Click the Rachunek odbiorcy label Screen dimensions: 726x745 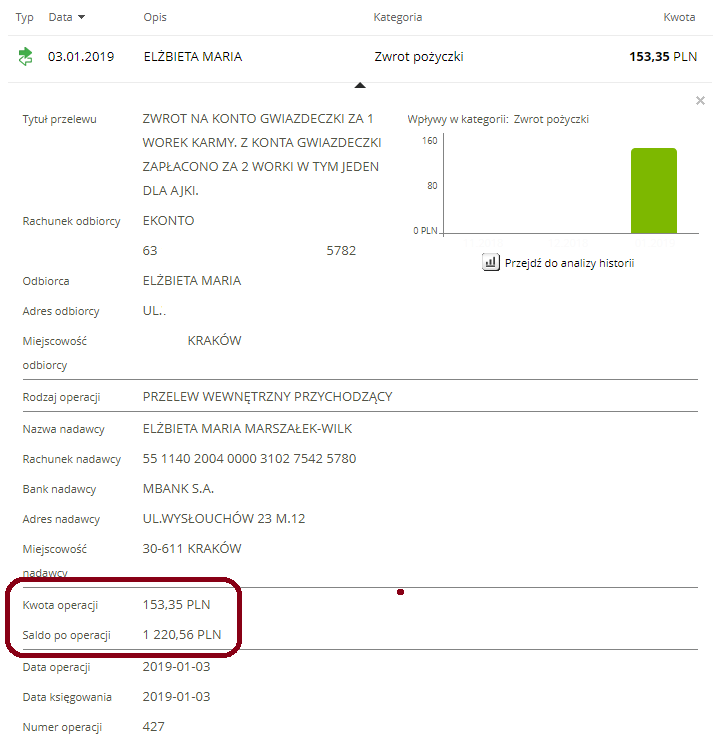[71, 221]
